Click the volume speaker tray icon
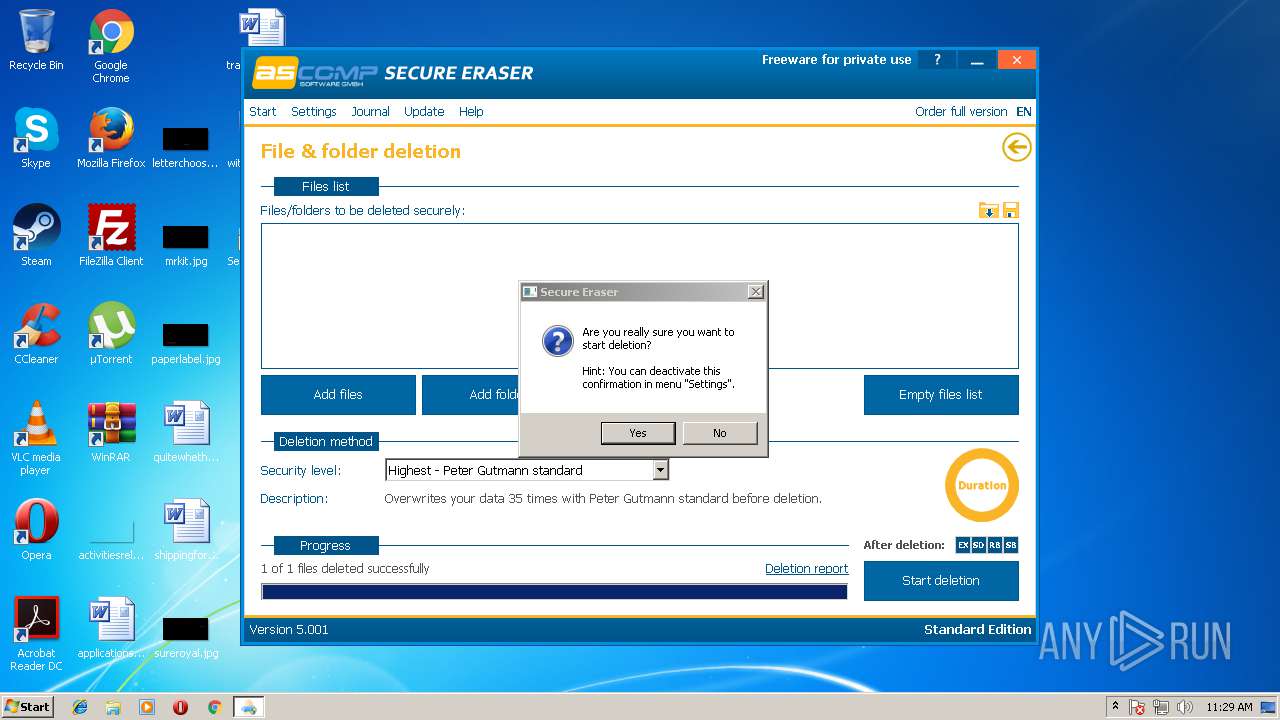This screenshot has height=720, width=1280. coord(1185,707)
